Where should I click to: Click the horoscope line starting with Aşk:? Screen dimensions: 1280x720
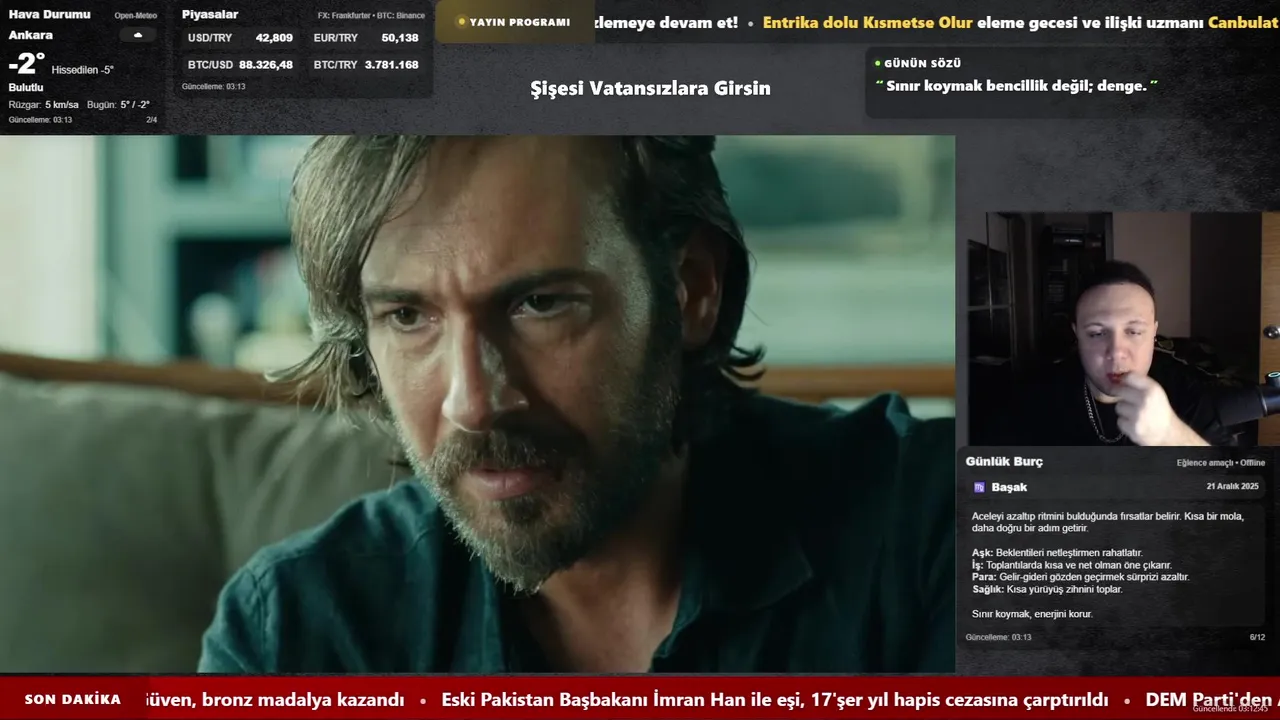coord(1057,553)
